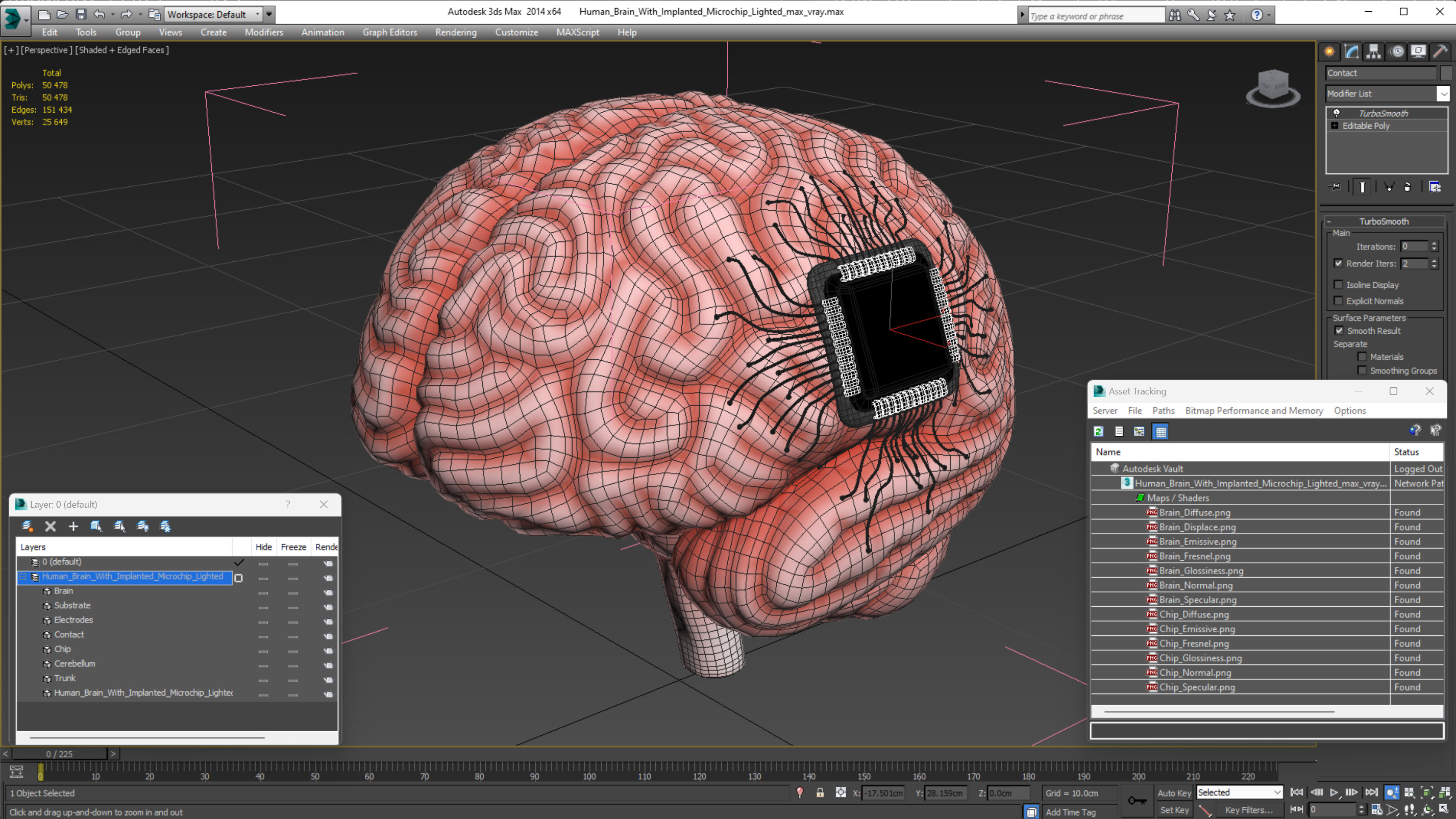Click the Iterations spinner up arrow
The image size is (1456, 819).
[x=1434, y=243]
